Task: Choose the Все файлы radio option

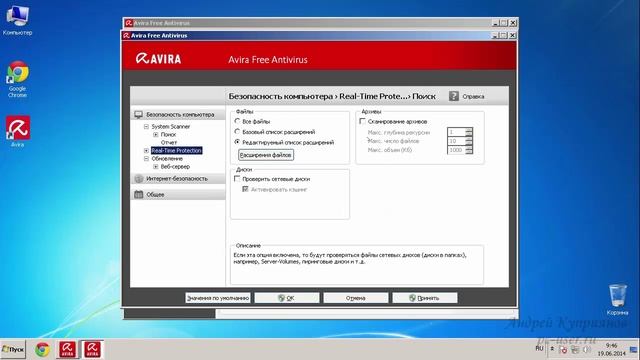Action: tap(237, 121)
